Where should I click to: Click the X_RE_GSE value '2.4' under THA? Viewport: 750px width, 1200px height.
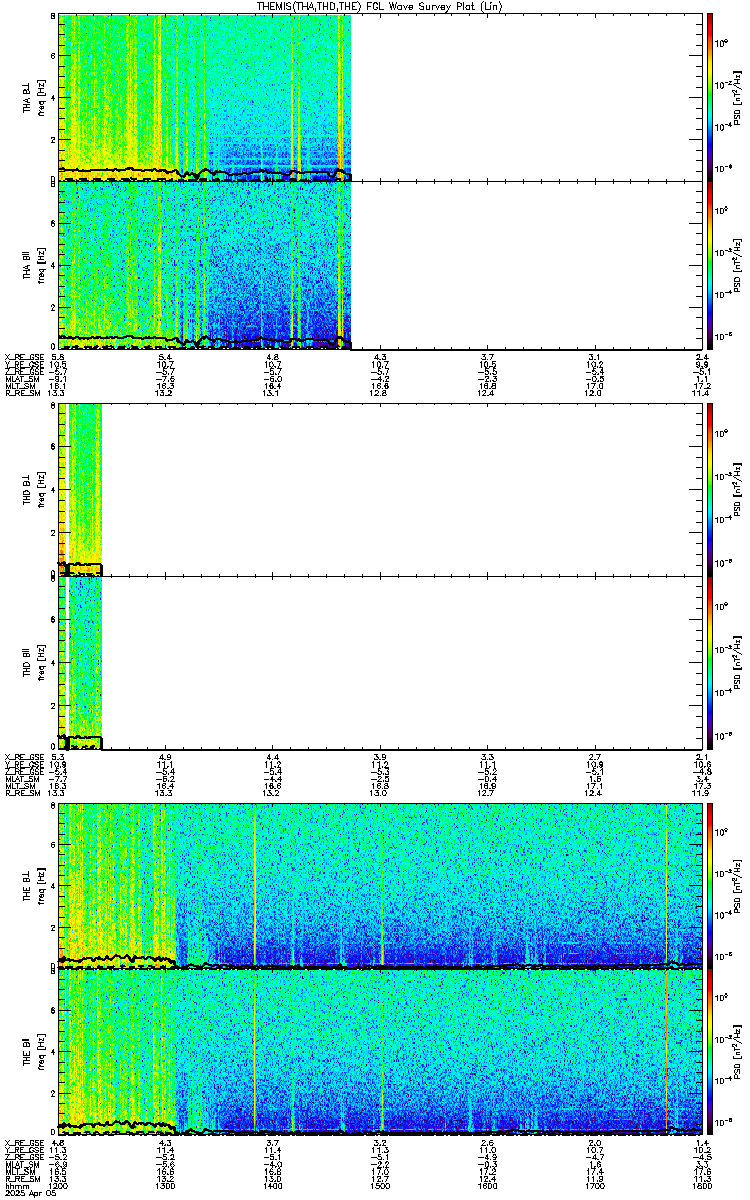click(x=701, y=357)
